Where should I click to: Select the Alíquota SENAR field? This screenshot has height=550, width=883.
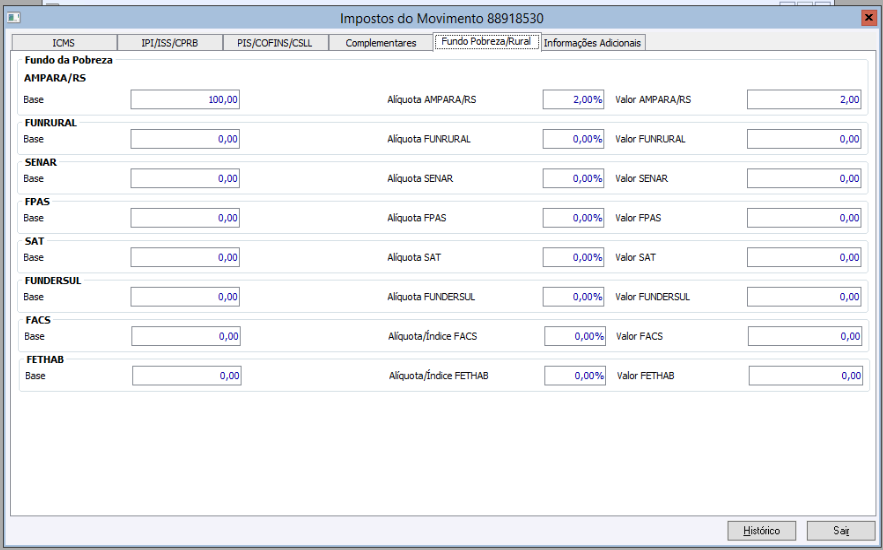pyautogui.click(x=573, y=178)
